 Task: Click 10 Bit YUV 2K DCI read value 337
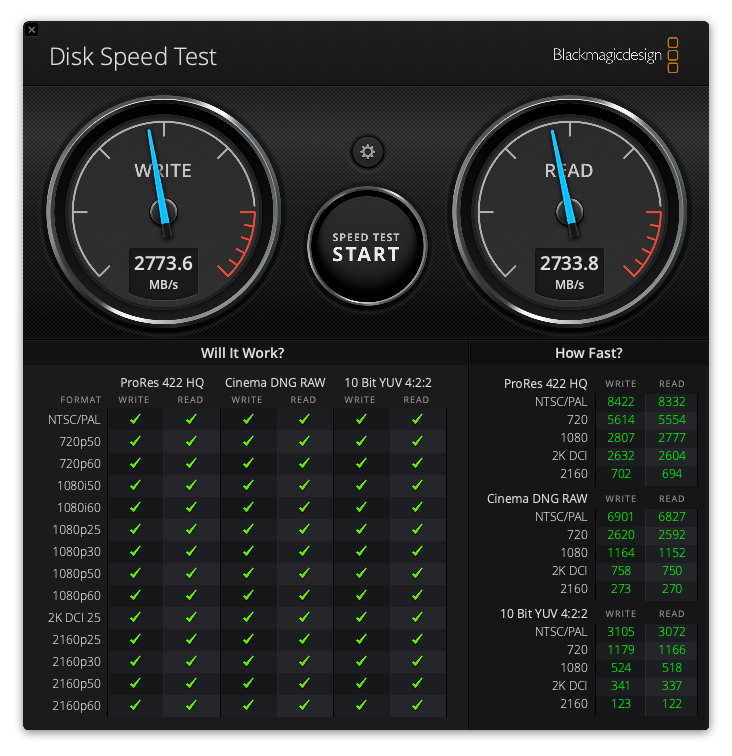coord(672,686)
